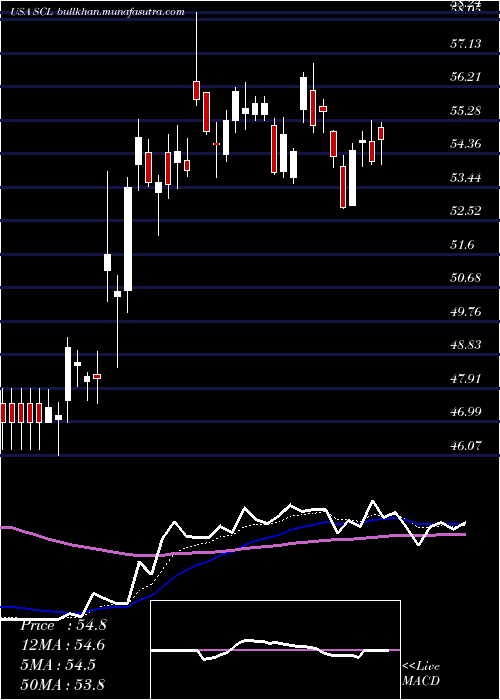Click the price label 55.28

[x=467, y=110]
